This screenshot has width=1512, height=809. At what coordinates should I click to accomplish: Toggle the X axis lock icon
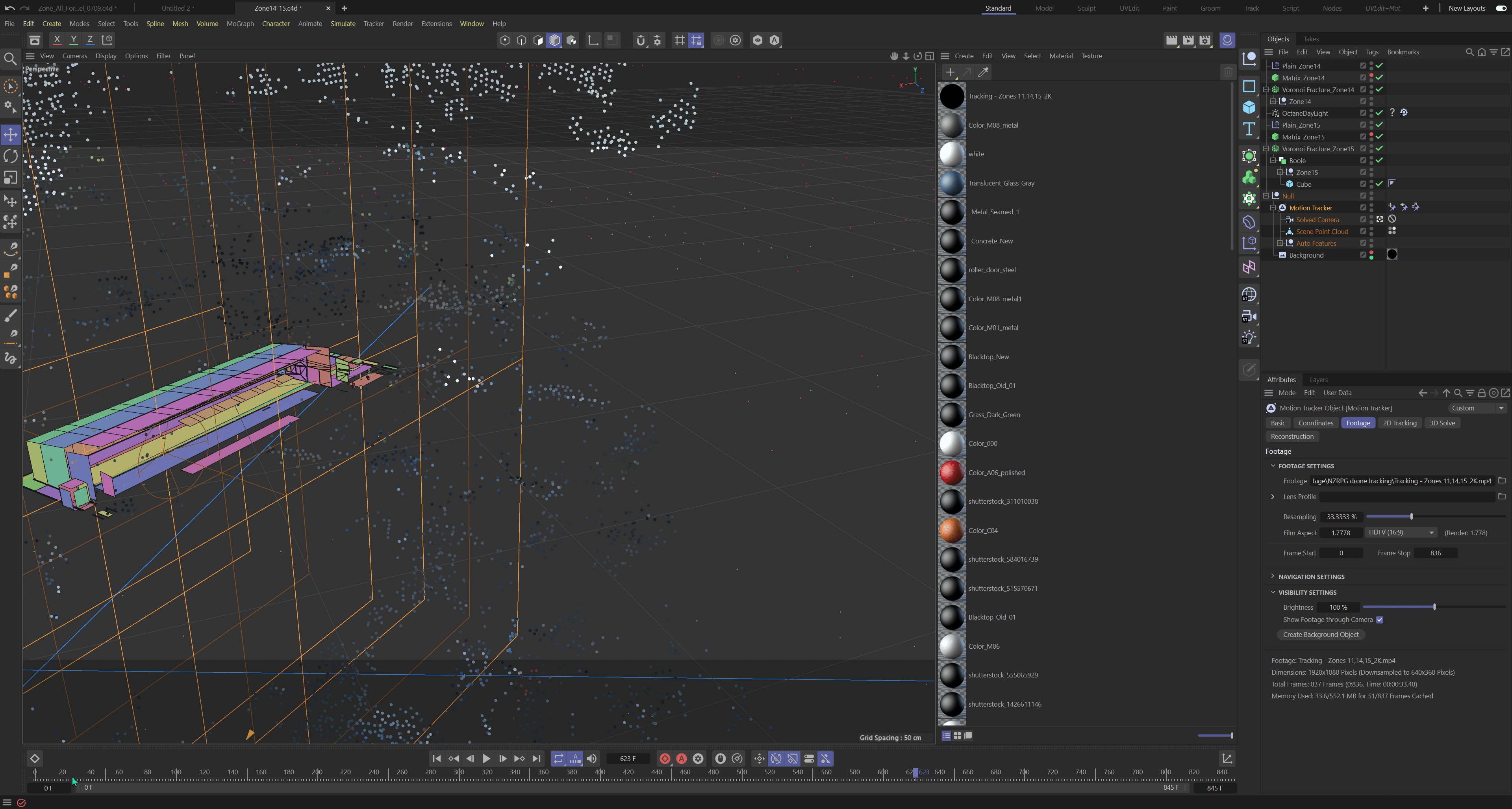(57, 40)
